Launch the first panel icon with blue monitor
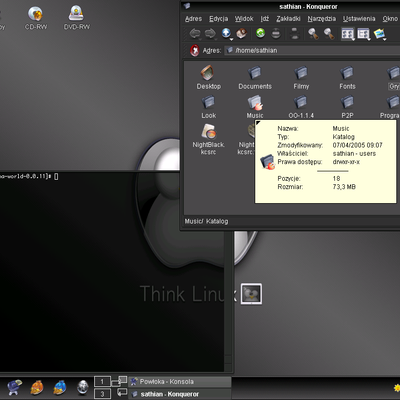This screenshot has height=400, width=400. click(14, 387)
